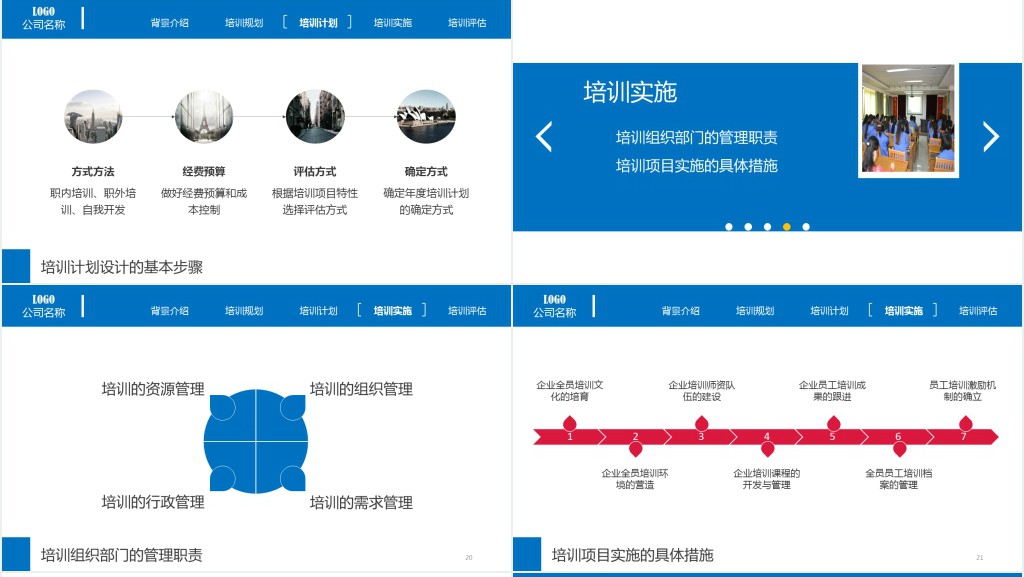This screenshot has width=1024, height=577.
Task: Click the Eiffel Tower circle above 经费预算
Action: 204,117
